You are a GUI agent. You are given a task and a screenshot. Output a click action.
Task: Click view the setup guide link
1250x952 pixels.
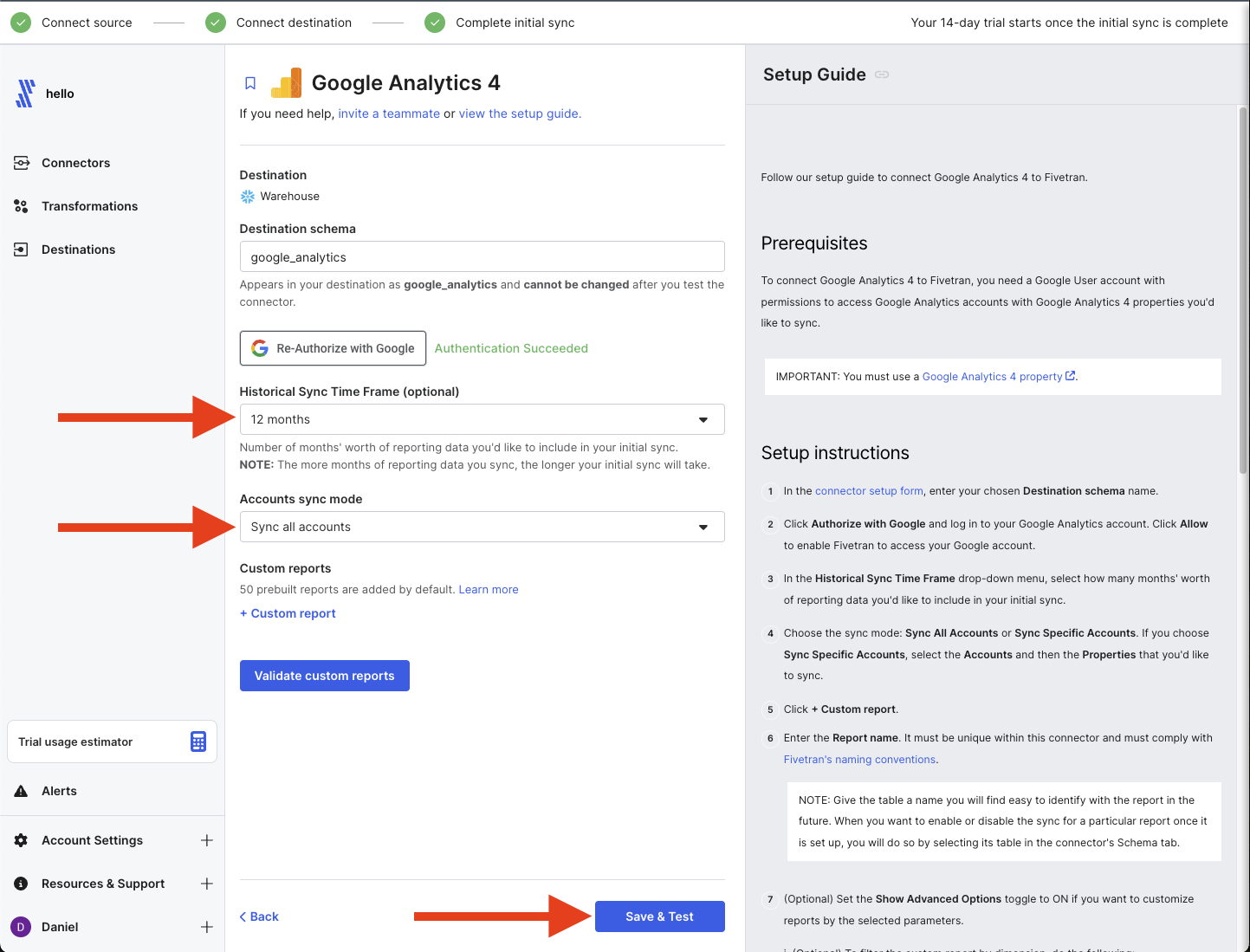(520, 113)
